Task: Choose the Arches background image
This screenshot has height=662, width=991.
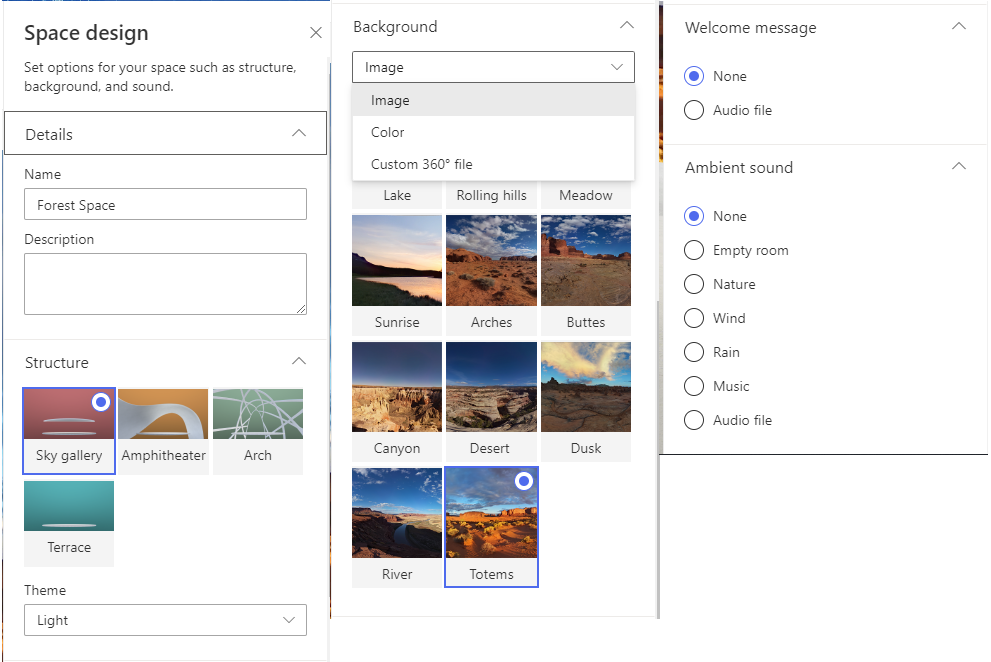Action: pos(491,260)
